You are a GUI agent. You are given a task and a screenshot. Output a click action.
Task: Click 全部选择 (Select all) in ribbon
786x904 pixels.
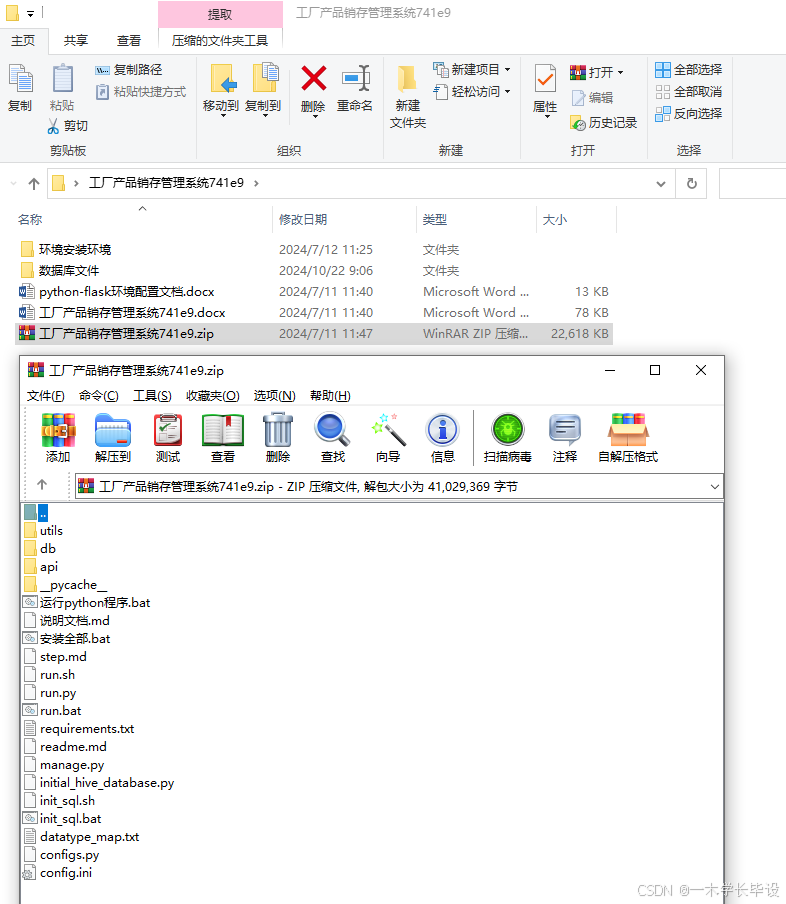[689, 70]
